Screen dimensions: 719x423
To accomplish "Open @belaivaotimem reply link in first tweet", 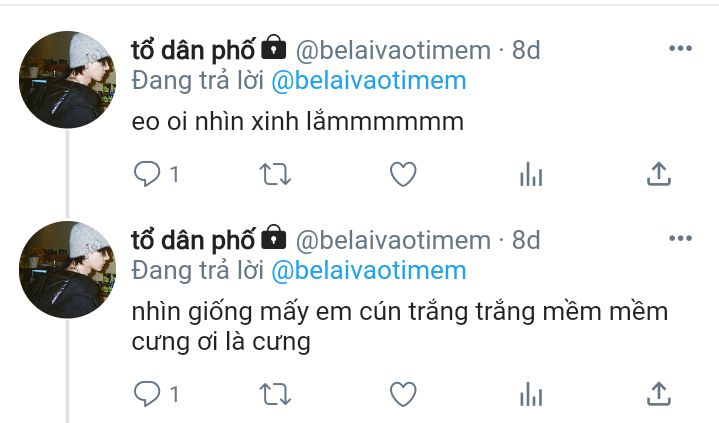I will [x=369, y=81].
